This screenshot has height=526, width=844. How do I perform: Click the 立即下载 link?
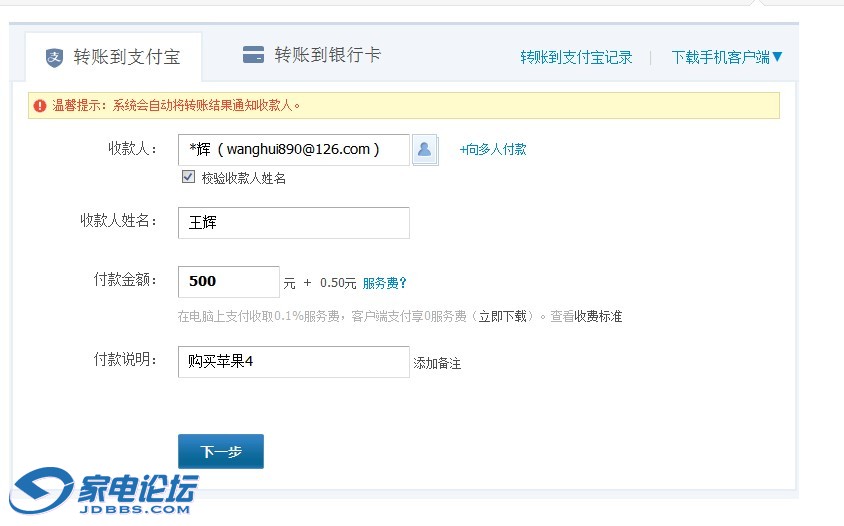coord(502,316)
